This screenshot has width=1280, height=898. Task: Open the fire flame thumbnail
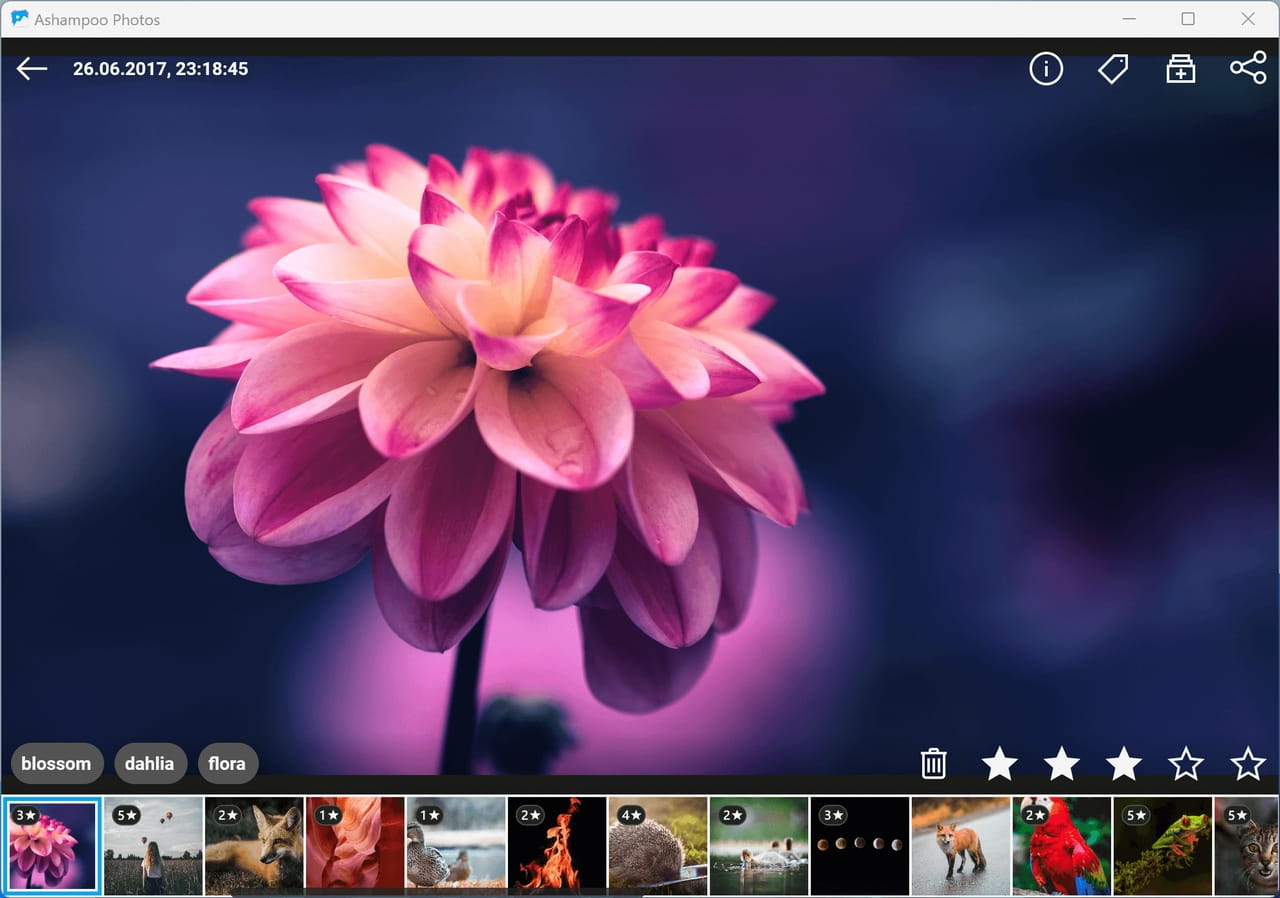pyautogui.click(x=557, y=845)
